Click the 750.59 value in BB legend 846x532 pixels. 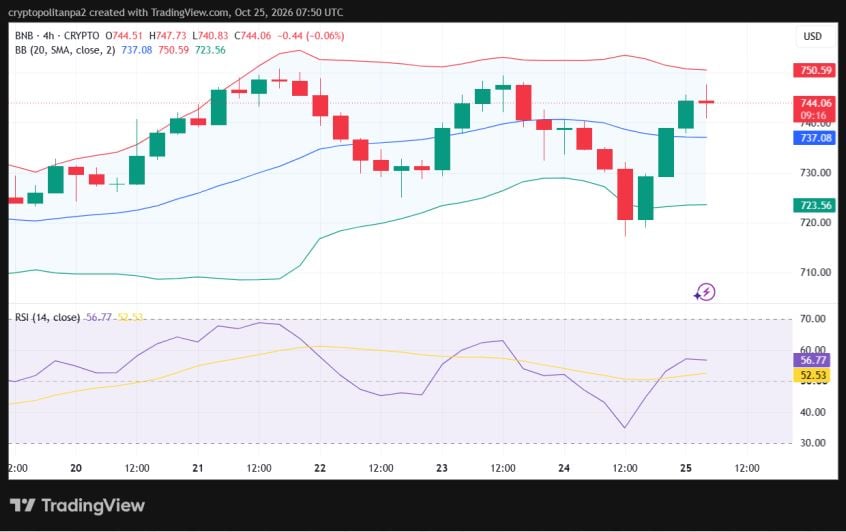pos(173,50)
